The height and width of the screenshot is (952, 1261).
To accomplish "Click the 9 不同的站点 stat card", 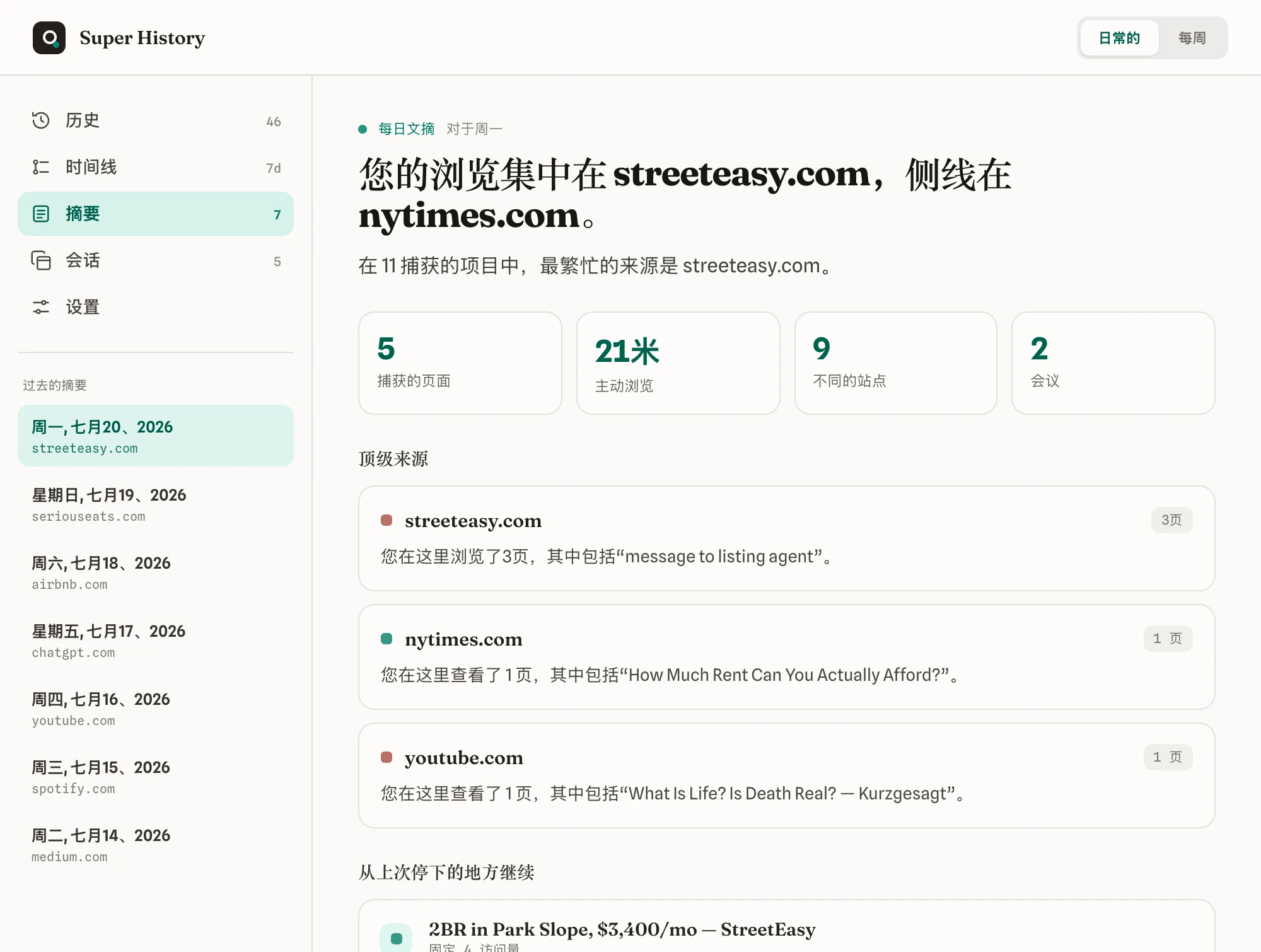I will click(x=895, y=363).
